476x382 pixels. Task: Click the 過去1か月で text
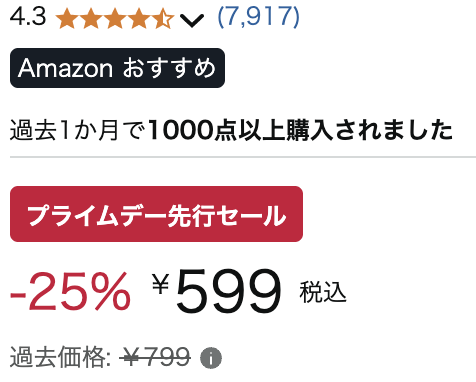pyautogui.click(x=78, y=130)
